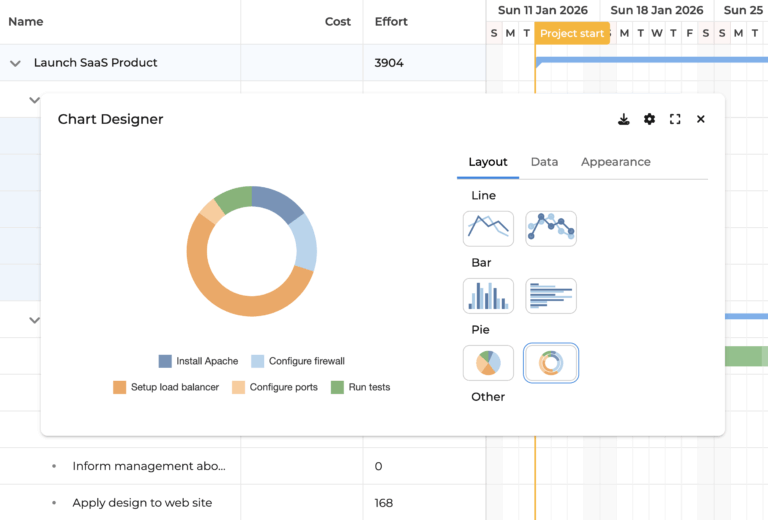This screenshot has width=768, height=520.
Task: Select the donut chart layout
Action: (x=551, y=363)
